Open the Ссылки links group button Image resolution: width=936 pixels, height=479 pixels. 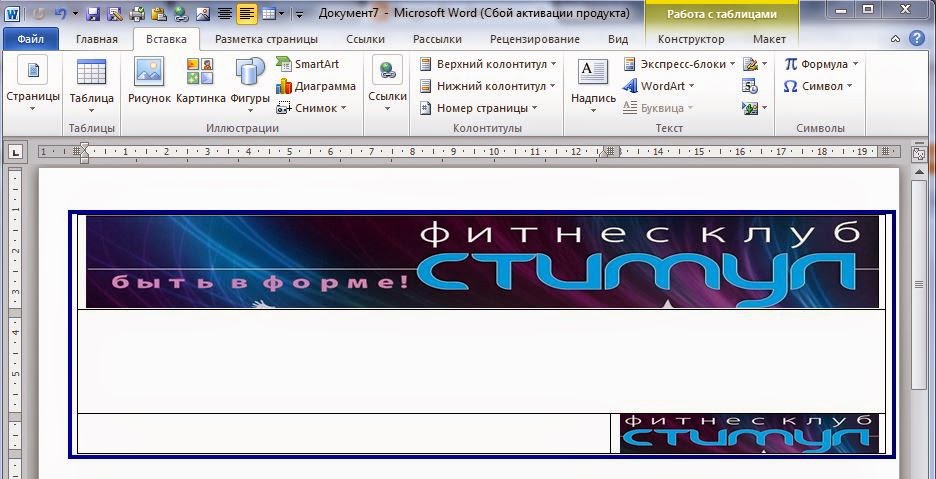tap(387, 85)
